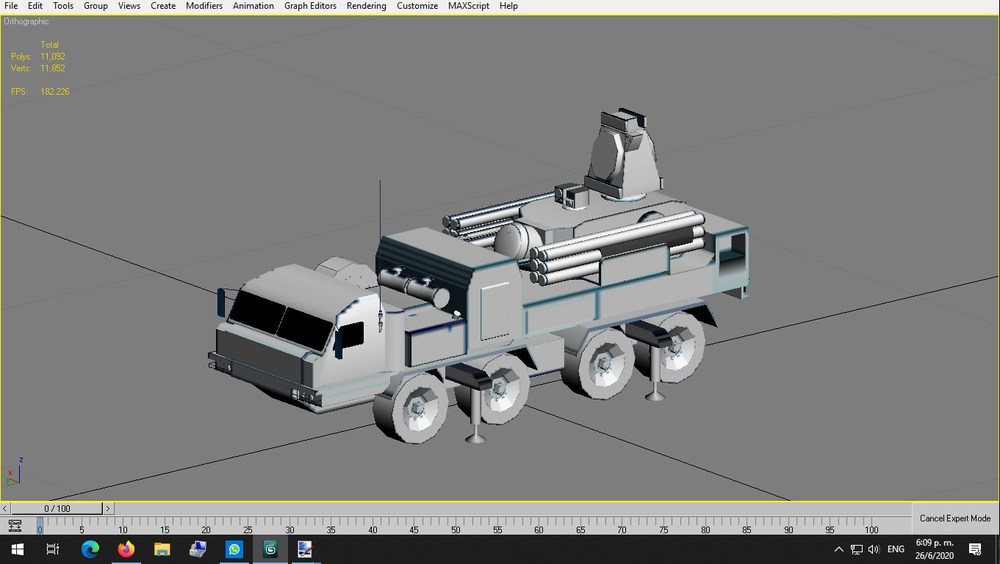The width and height of the screenshot is (1000, 564).
Task: Open the Graph Editors menu
Action: point(310,6)
